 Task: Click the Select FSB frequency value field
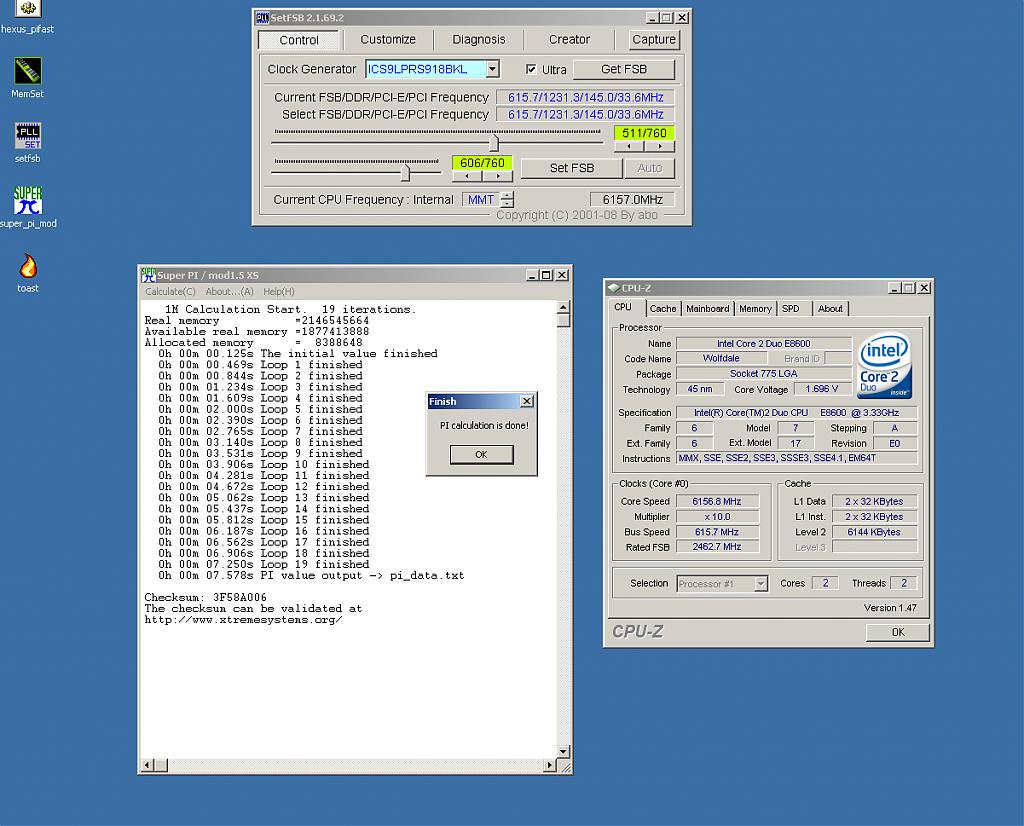coord(585,114)
